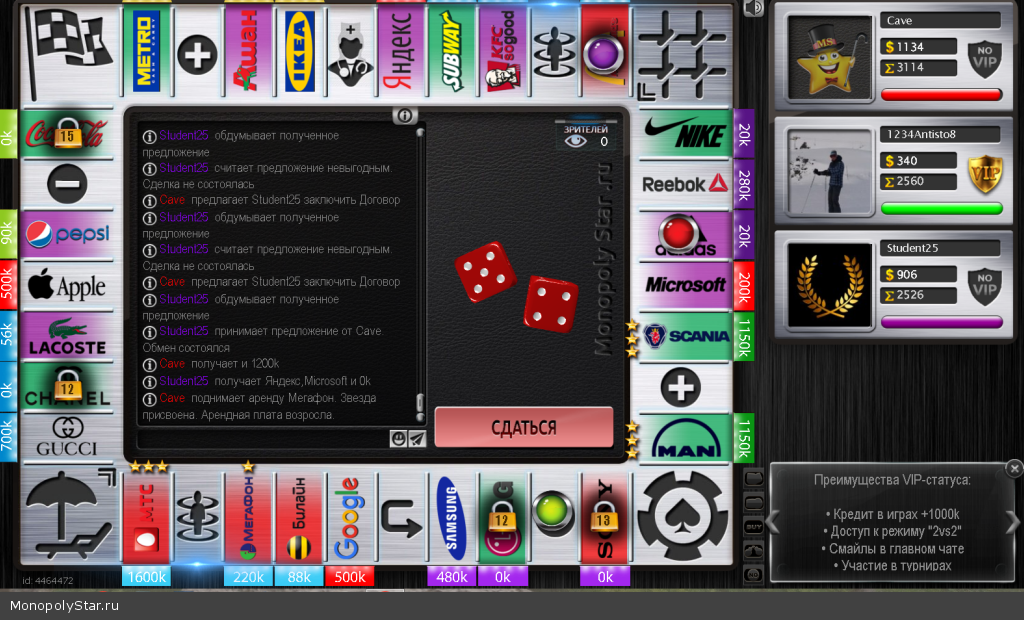1024x620 pixels.
Task: Select the SCANIA property cell
Action: (x=684, y=336)
